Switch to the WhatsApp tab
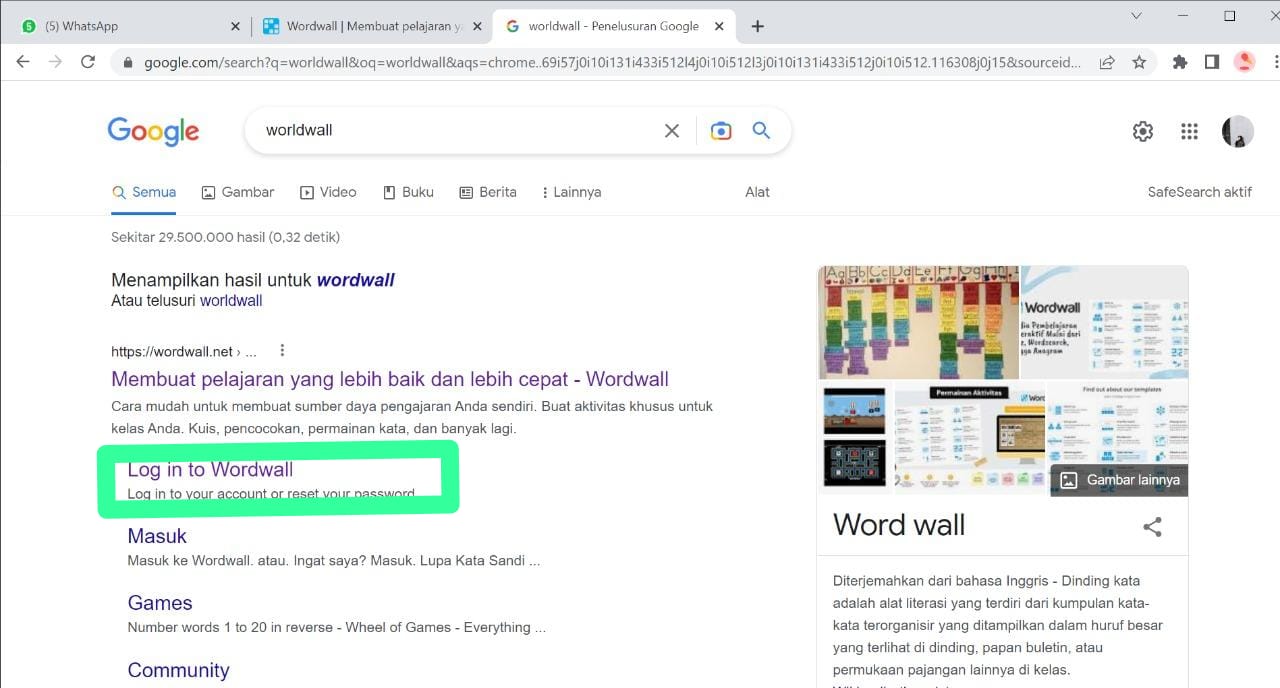 pos(130,26)
